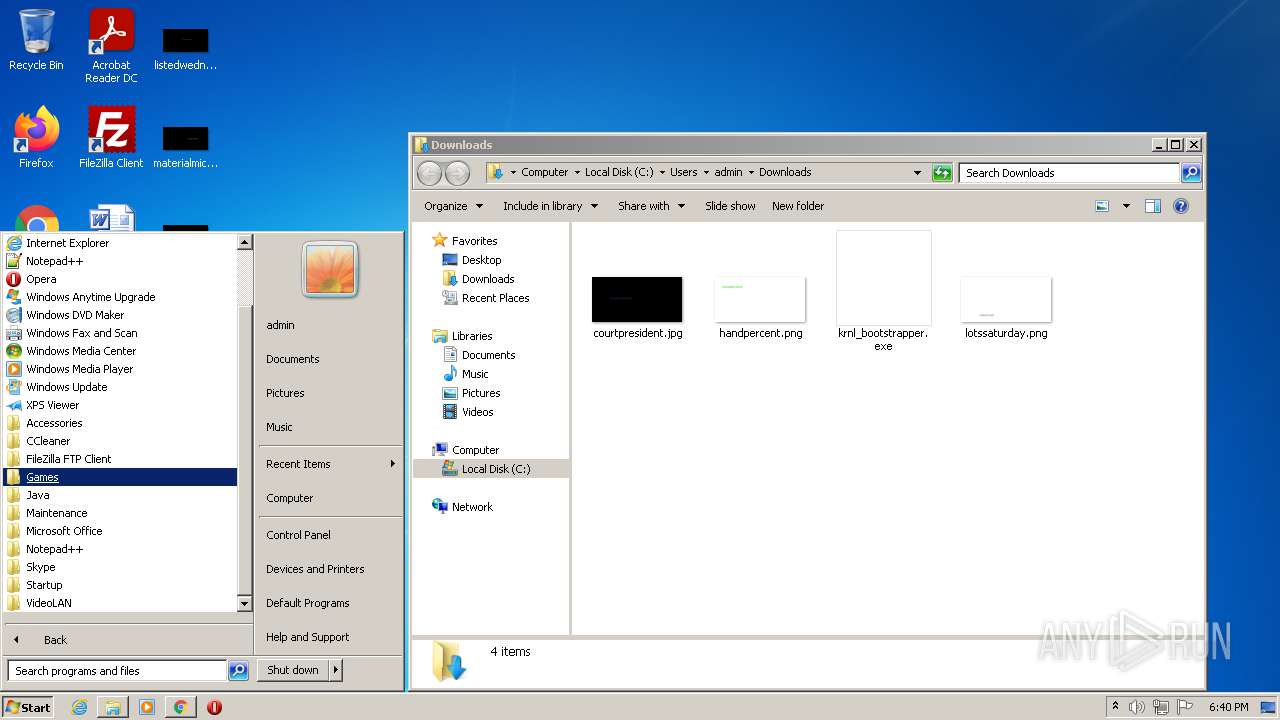
Task: Click the admin breadcrumb in address bar
Action: pos(728,172)
